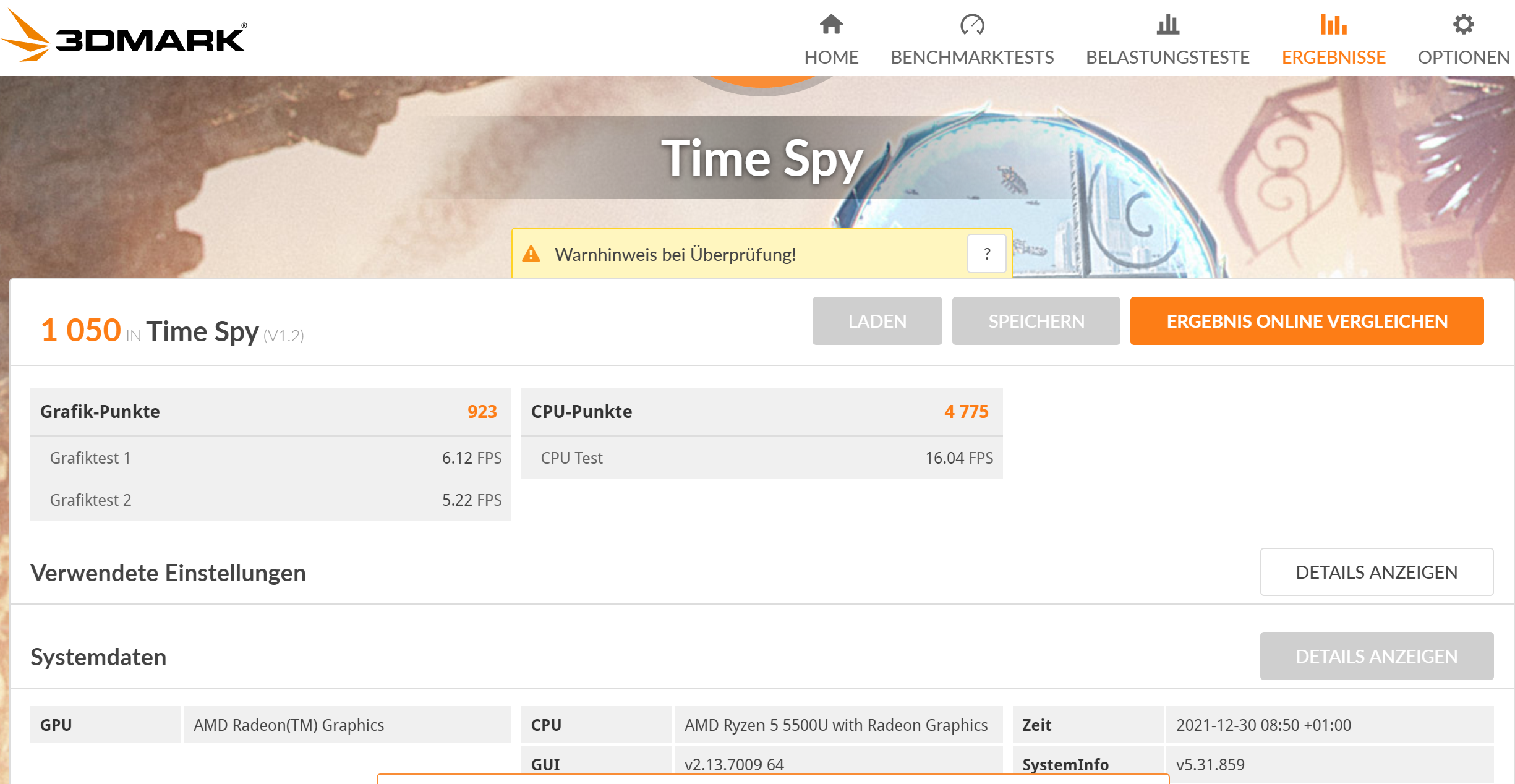Click the Ergebnisse chart icon
This screenshot has height=784, width=1515.
click(x=1333, y=25)
